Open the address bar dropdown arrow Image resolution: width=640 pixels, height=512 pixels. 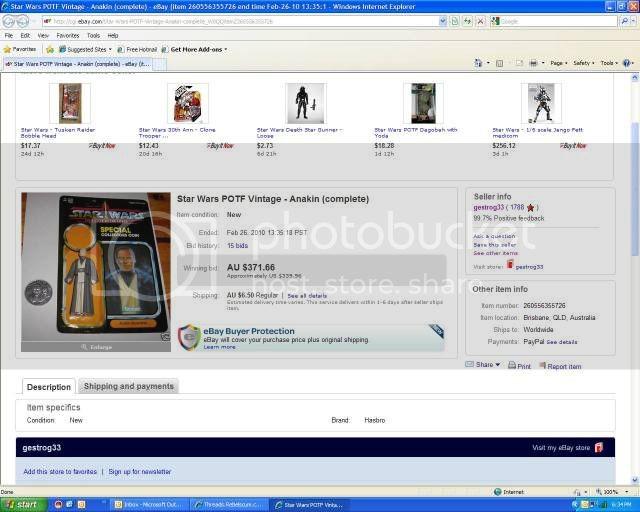point(443,21)
